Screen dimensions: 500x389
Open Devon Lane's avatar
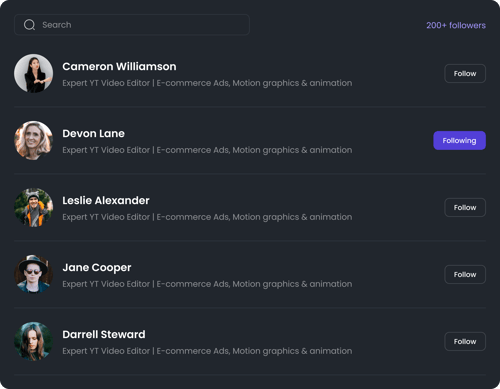coord(33,140)
